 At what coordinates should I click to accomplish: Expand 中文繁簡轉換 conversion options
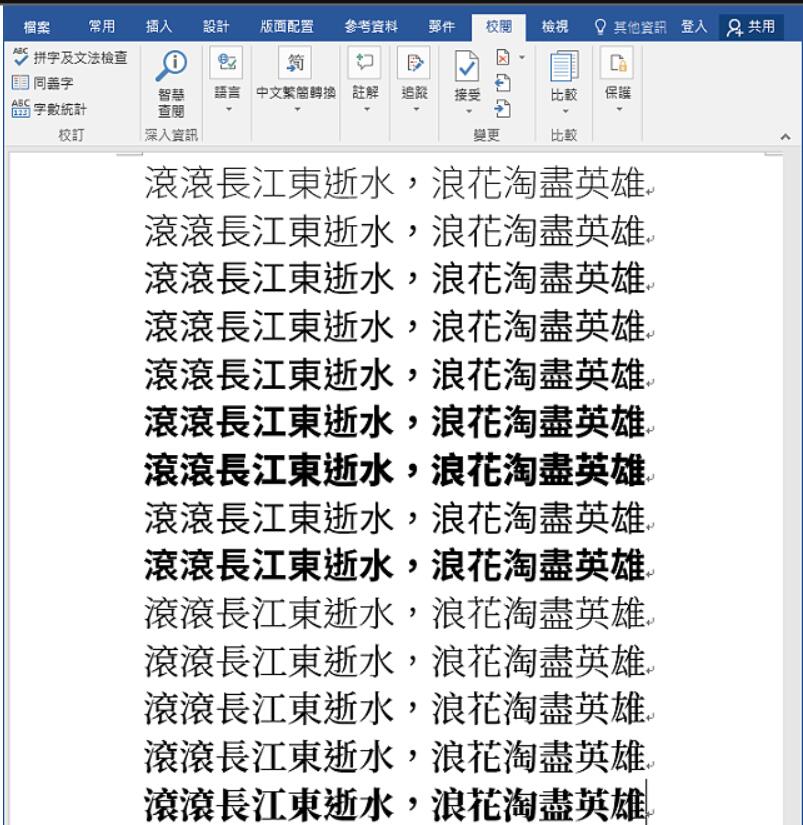coord(296,80)
